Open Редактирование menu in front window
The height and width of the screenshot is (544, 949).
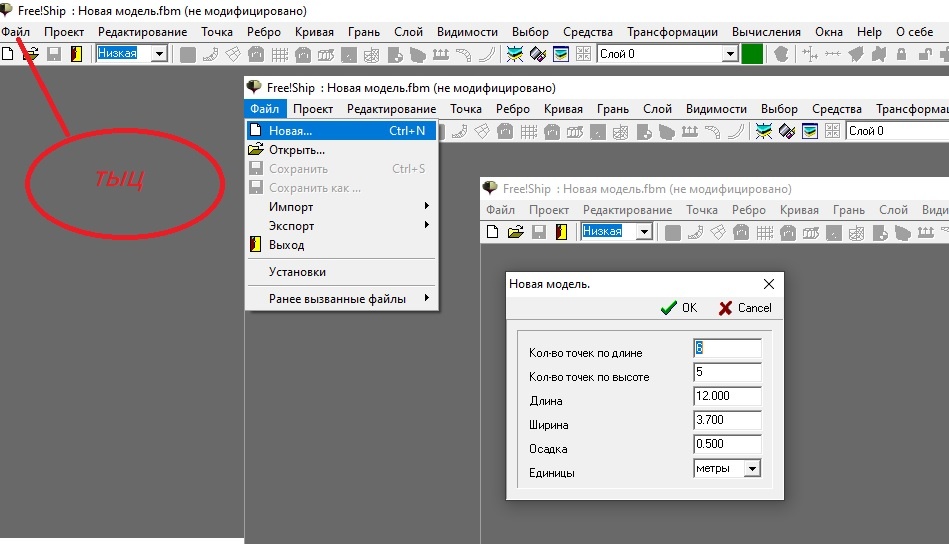pyautogui.click(x=627, y=210)
